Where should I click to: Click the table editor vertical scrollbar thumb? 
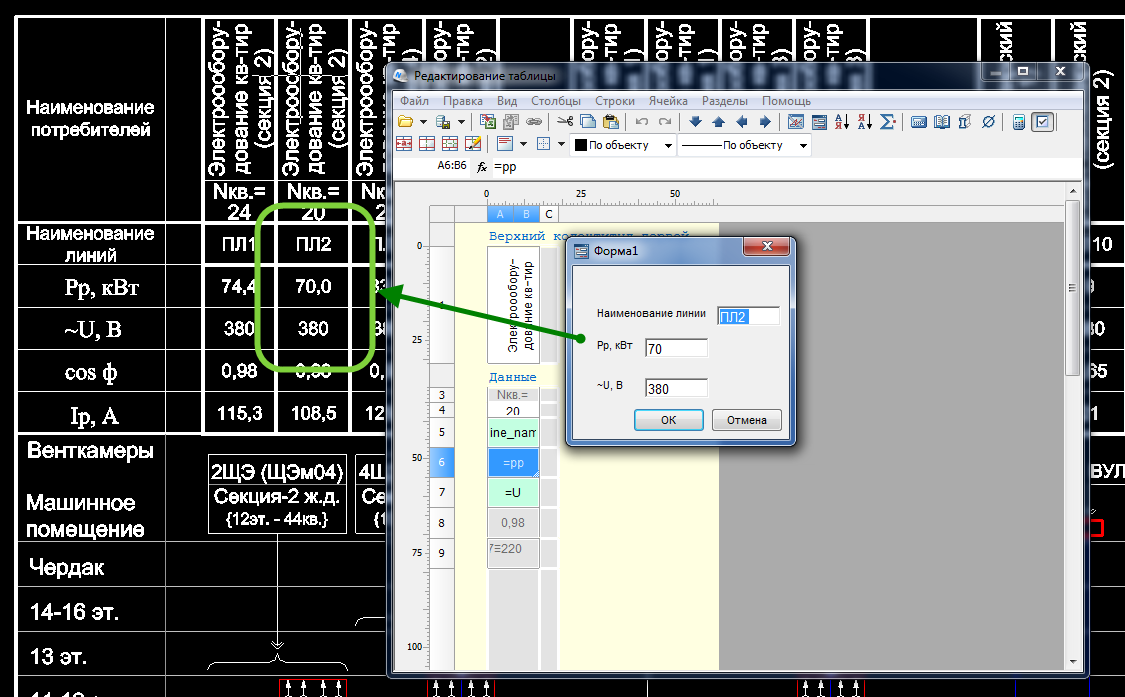(x=1073, y=287)
